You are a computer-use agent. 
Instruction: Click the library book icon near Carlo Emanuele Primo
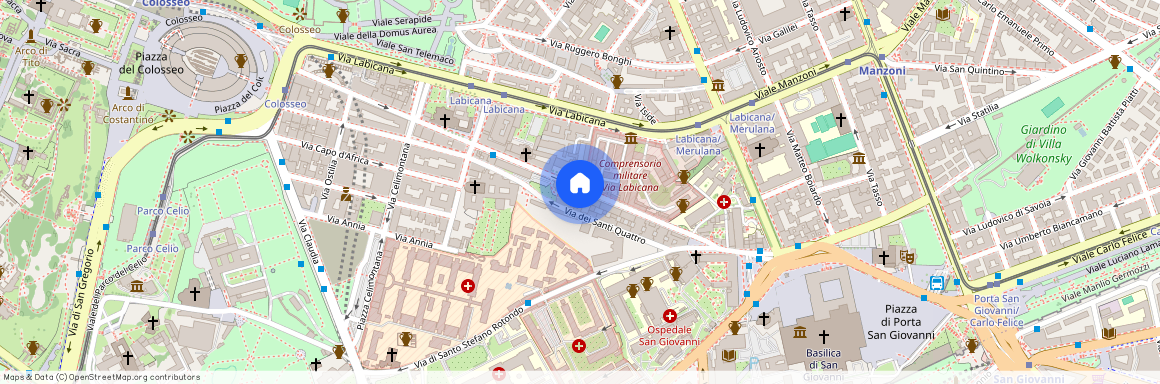point(942,14)
